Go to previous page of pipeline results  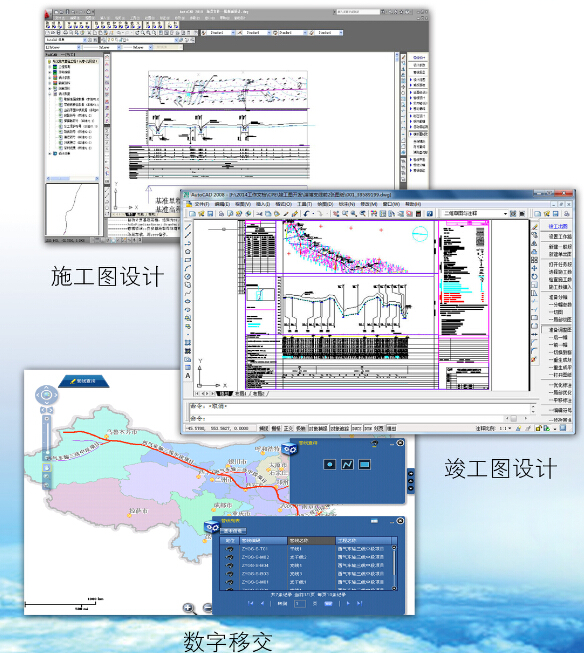click(262, 603)
